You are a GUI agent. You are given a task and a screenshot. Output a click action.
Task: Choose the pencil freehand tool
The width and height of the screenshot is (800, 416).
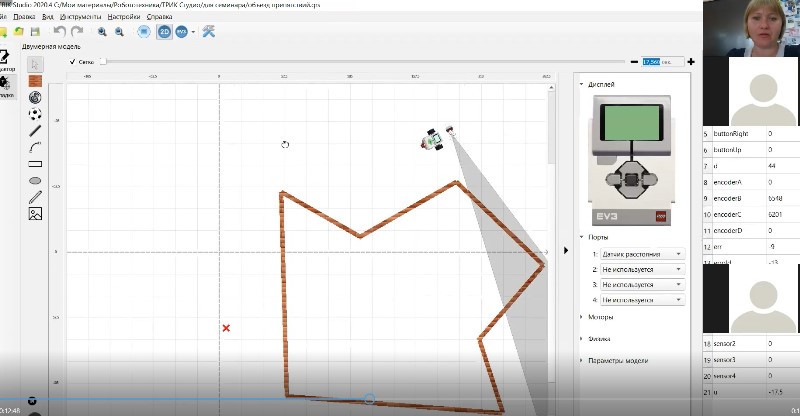[x=35, y=197]
